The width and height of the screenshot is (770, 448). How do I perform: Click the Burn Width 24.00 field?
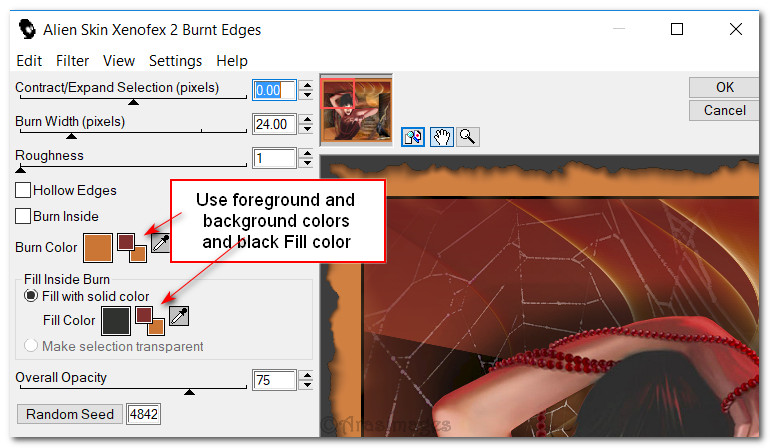[275, 124]
